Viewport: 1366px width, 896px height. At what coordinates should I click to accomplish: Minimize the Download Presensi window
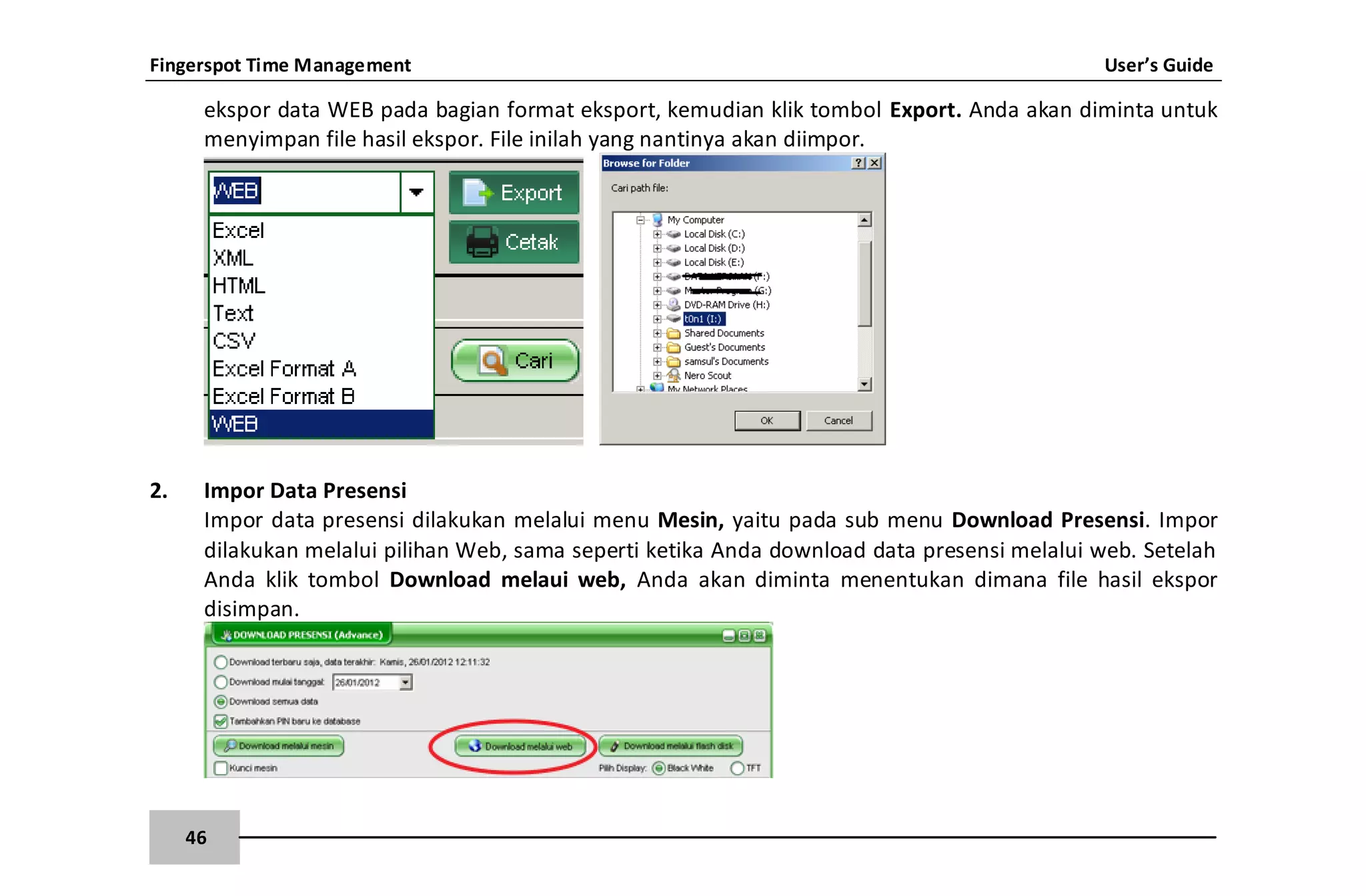(729, 635)
